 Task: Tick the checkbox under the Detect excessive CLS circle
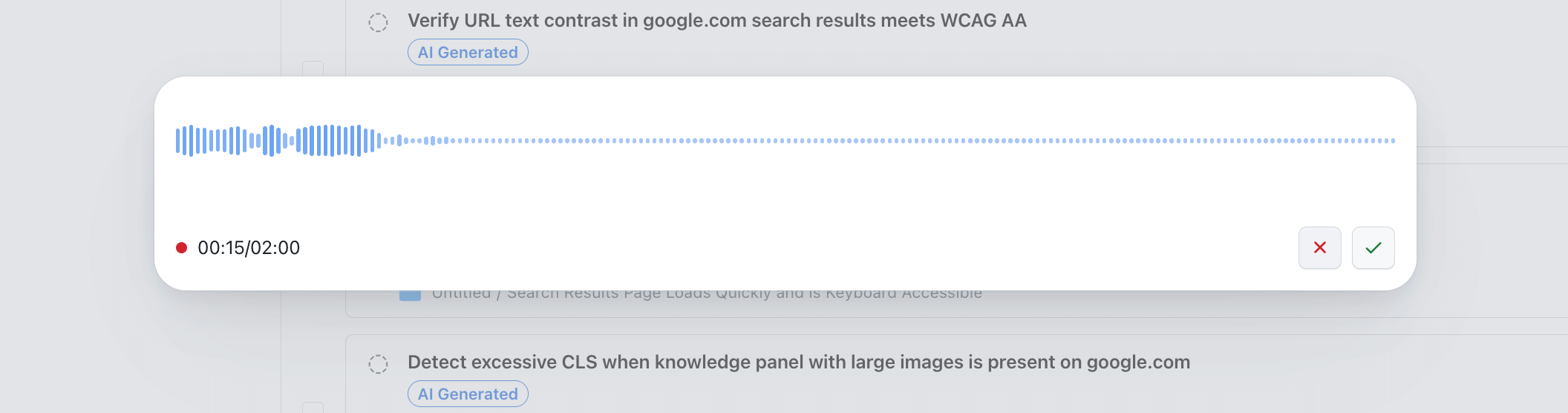click(x=313, y=407)
